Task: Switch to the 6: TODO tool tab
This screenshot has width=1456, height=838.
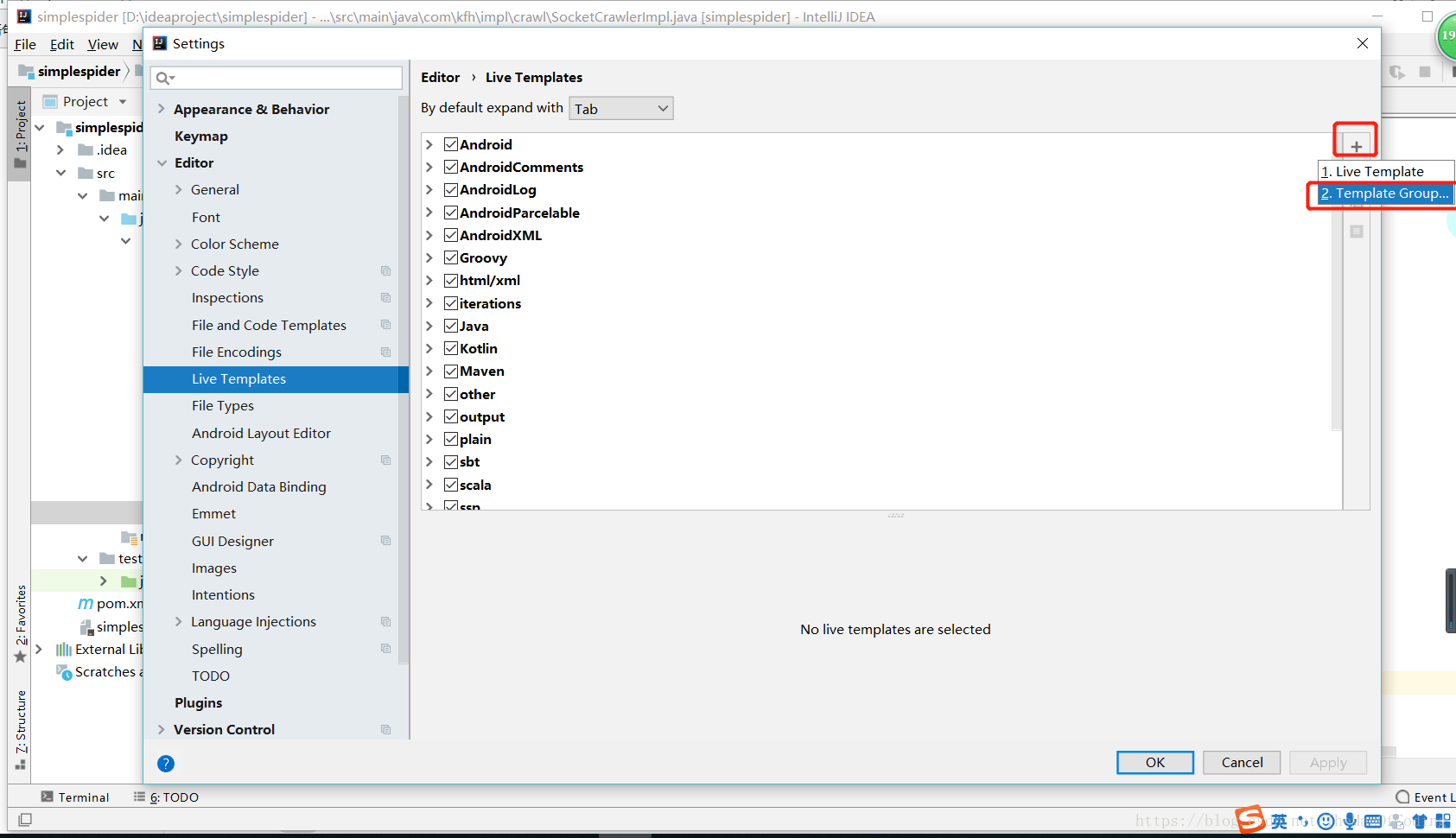Action: point(166,797)
